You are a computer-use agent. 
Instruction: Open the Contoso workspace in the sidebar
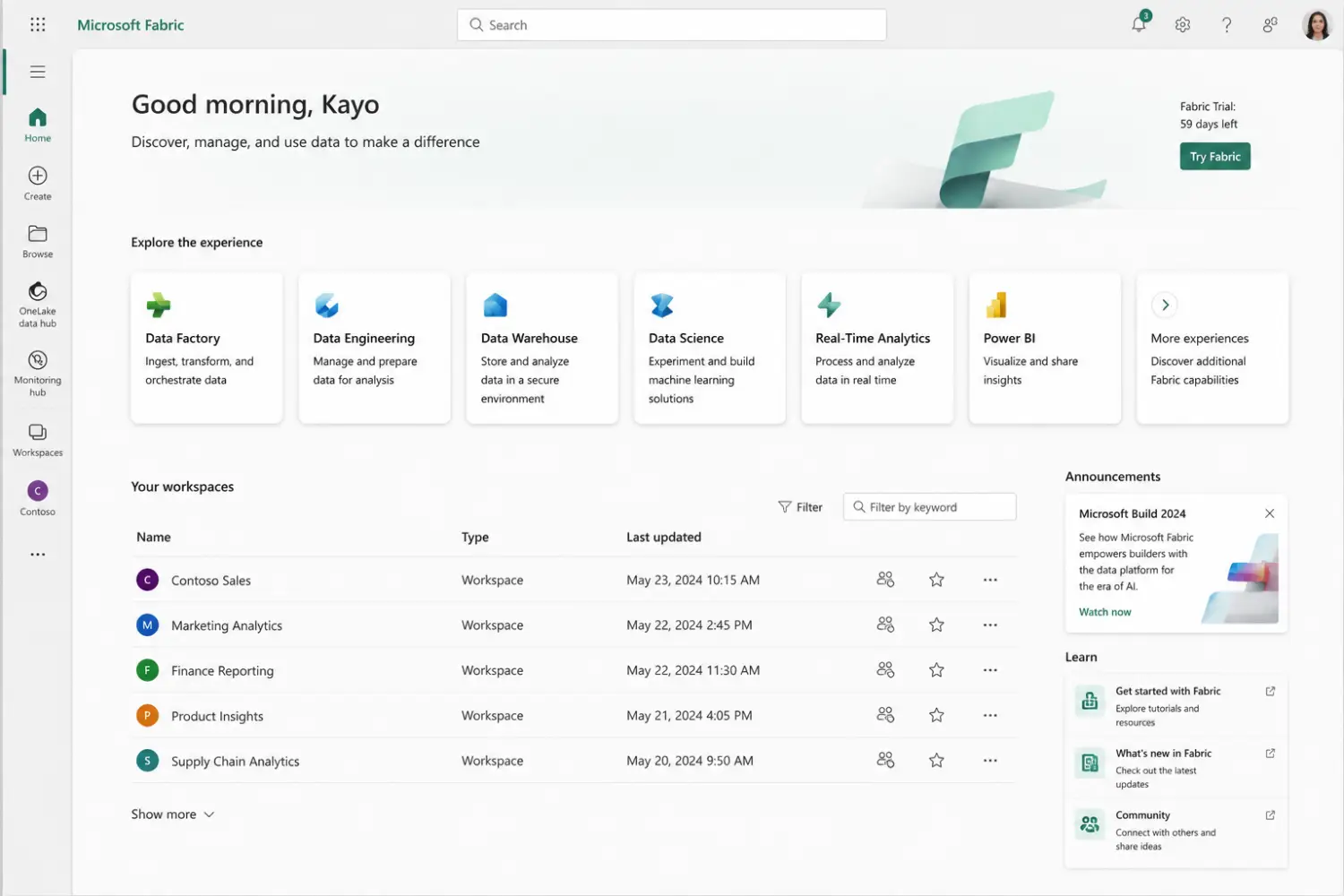click(38, 498)
